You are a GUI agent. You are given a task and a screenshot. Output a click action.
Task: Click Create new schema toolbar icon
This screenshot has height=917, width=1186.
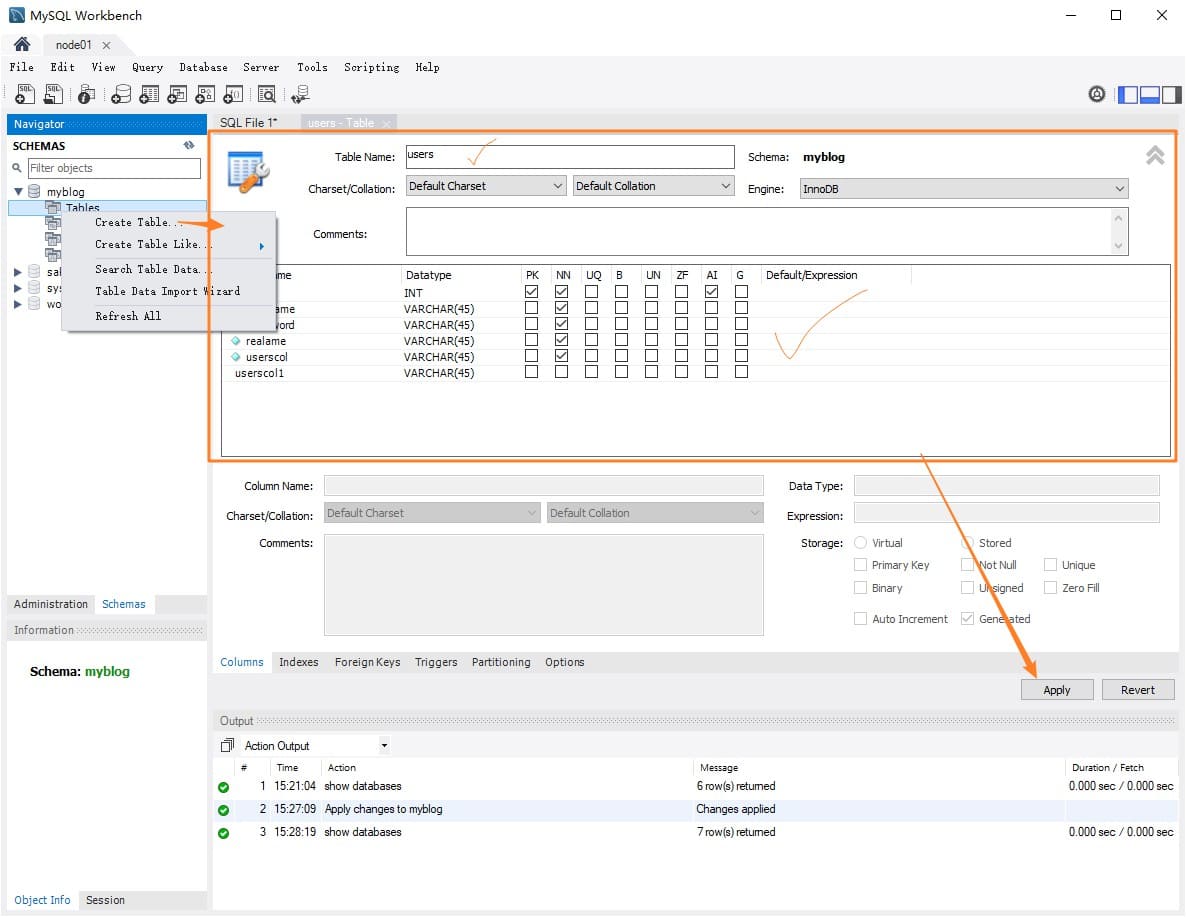[120, 94]
